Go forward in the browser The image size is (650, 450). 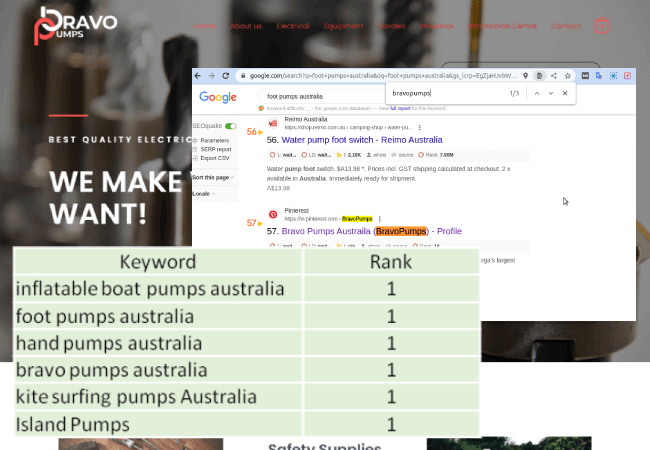(x=212, y=76)
